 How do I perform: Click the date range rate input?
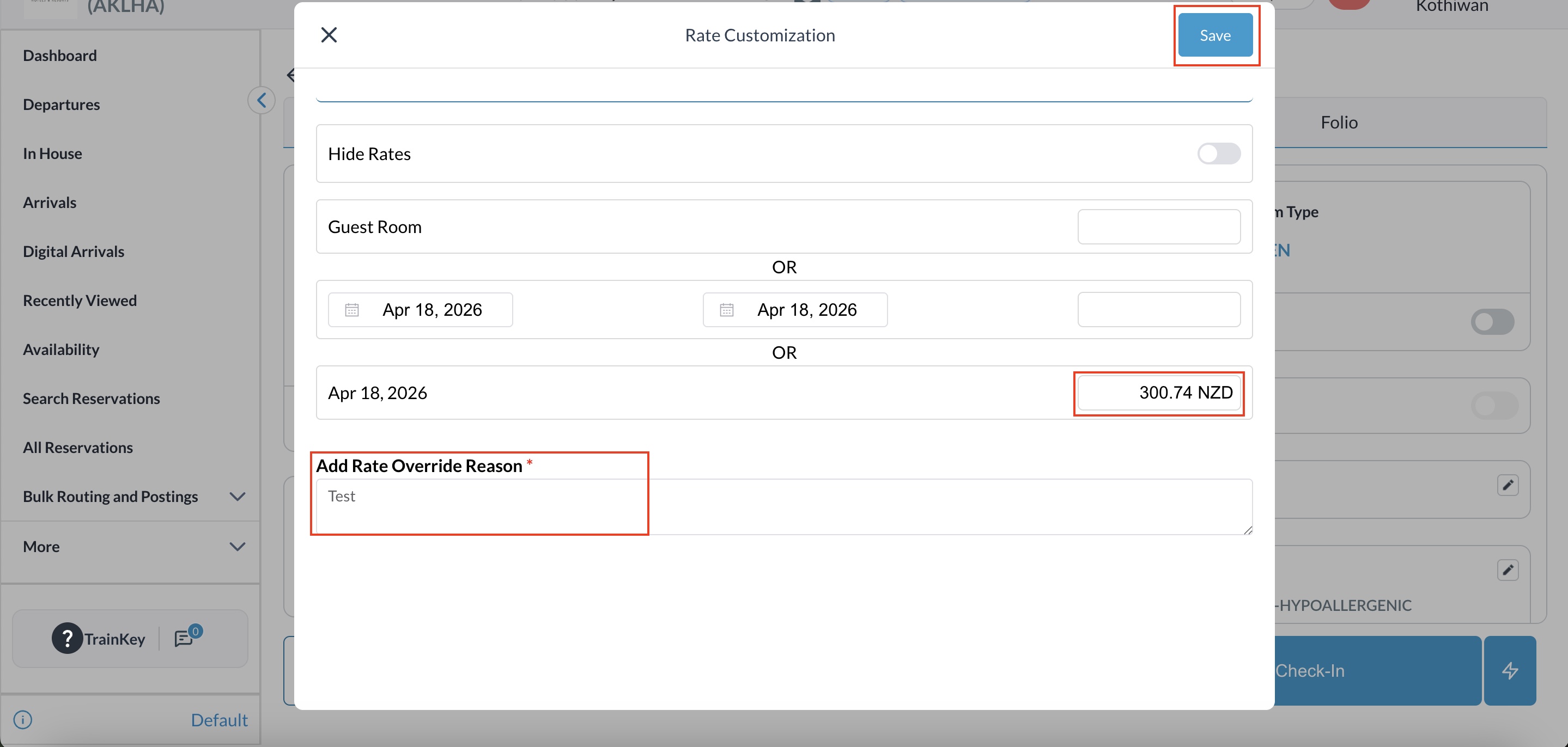pos(1158,310)
